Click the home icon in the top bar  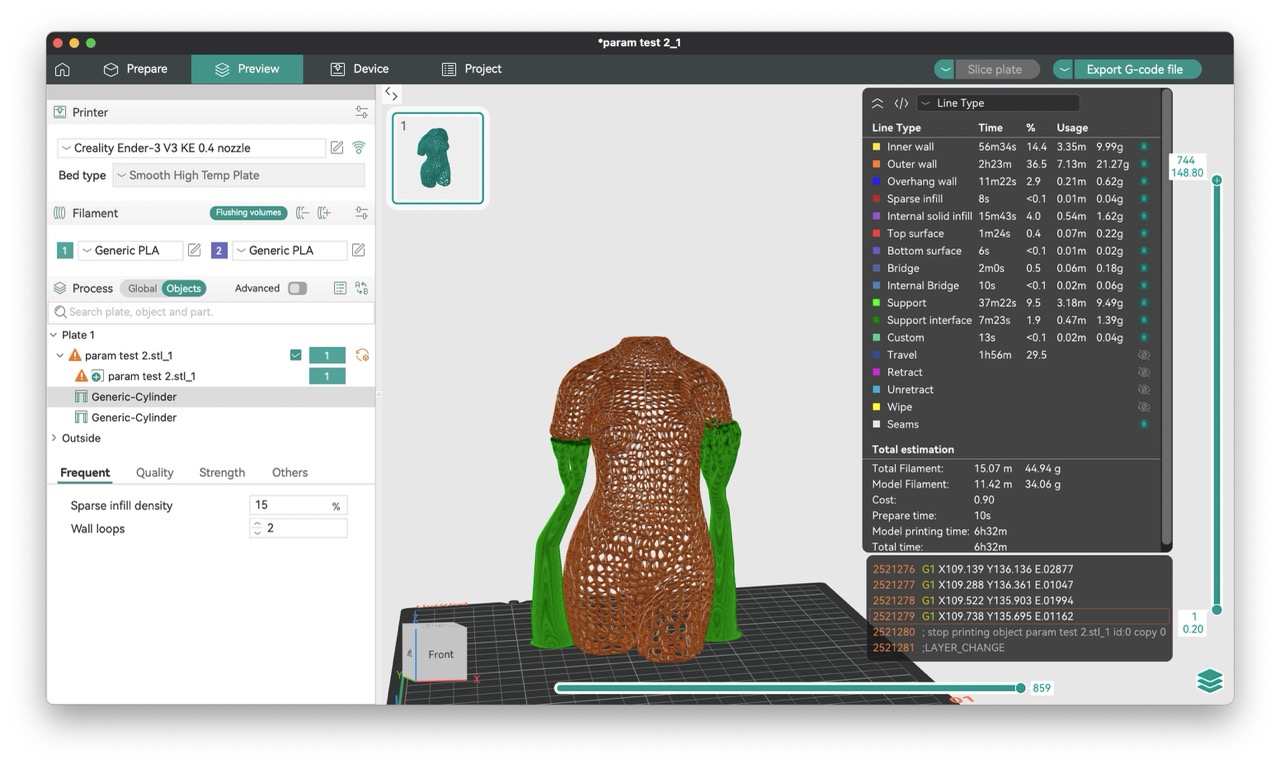click(x=62, y=69)
